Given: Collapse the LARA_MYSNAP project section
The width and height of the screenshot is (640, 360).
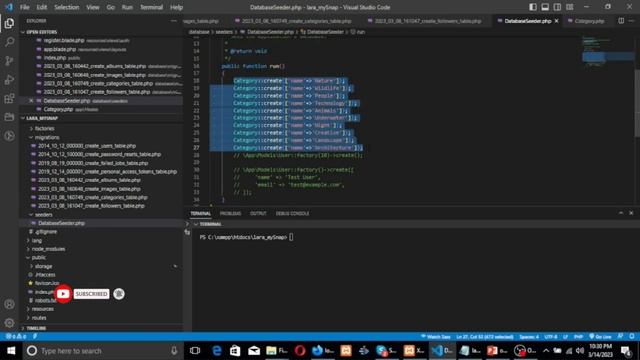Looking at the screenshot, I should 42,118.
